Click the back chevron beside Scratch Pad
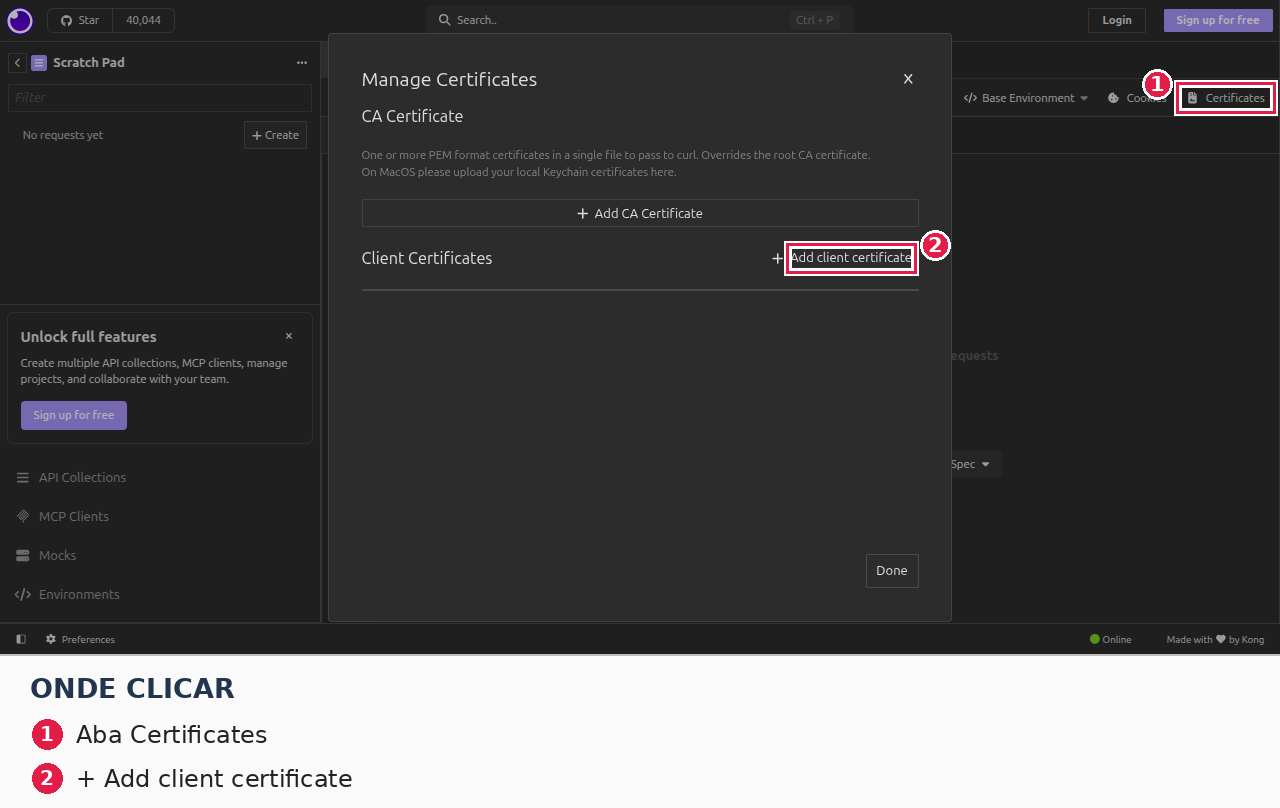Screen dimensions: 1280x808 (18, 63)
